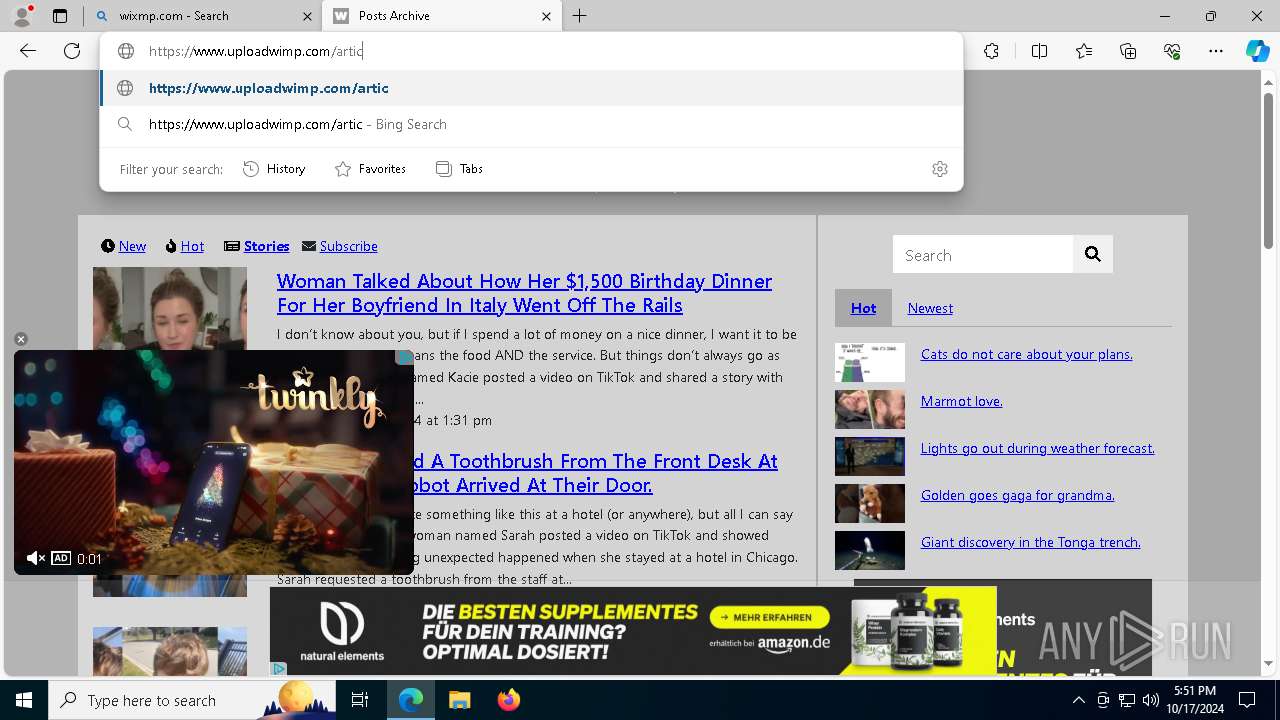Open Toothbrush From The Front Desk article
This screenshot has width=1280, height=720.
pos(595,473)
